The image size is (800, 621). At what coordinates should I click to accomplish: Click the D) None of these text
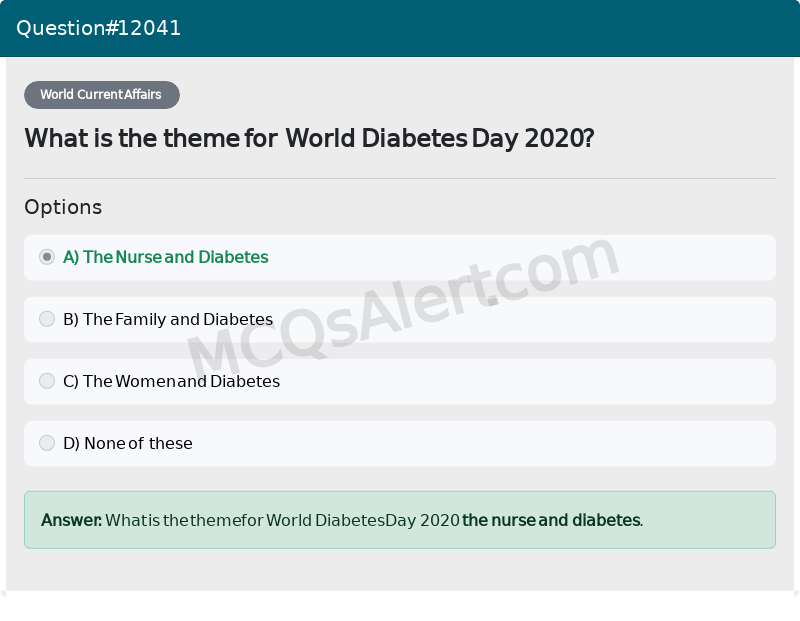(x=128, y=443)
